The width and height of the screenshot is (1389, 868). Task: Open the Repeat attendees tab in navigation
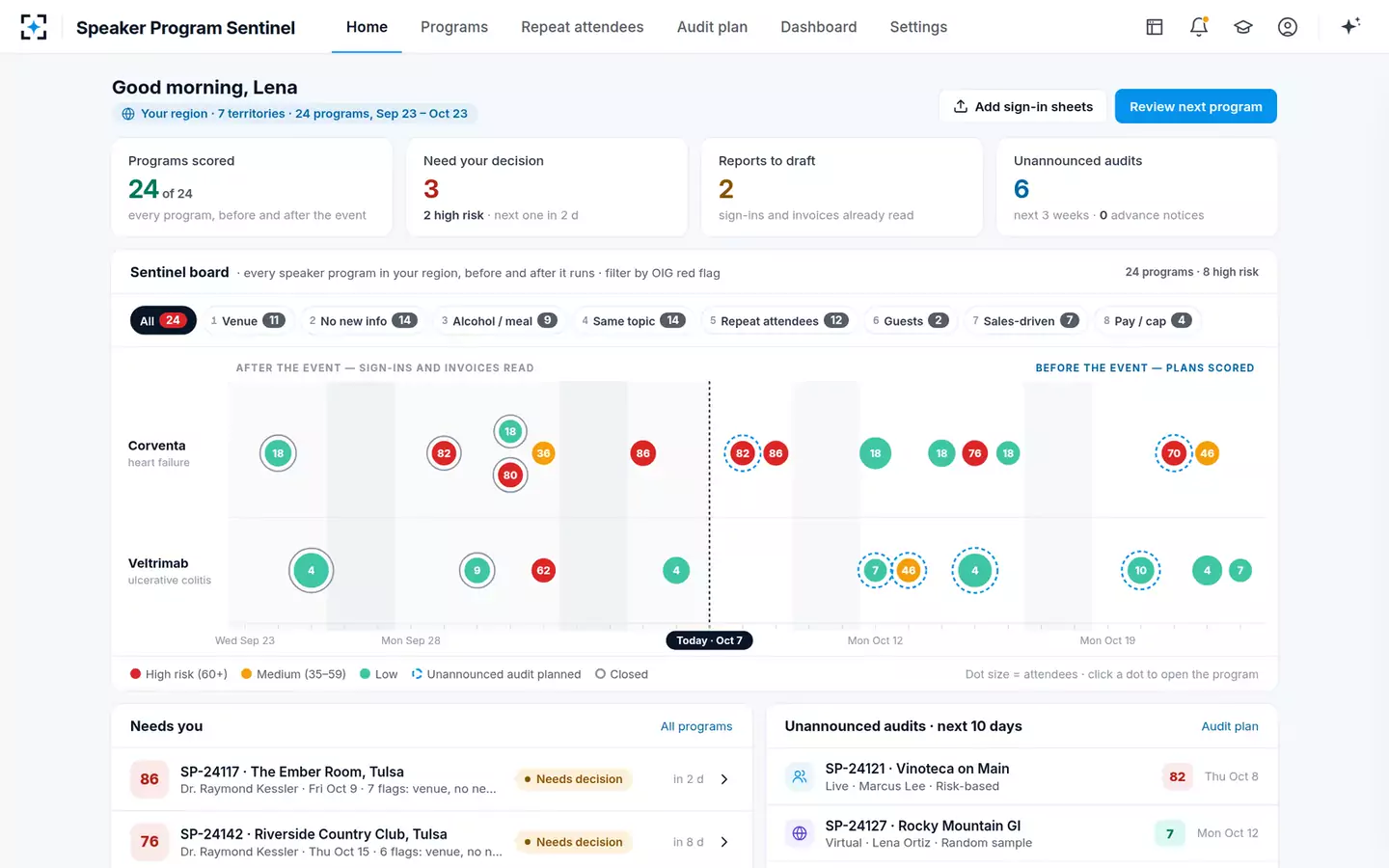pos(583,27)
